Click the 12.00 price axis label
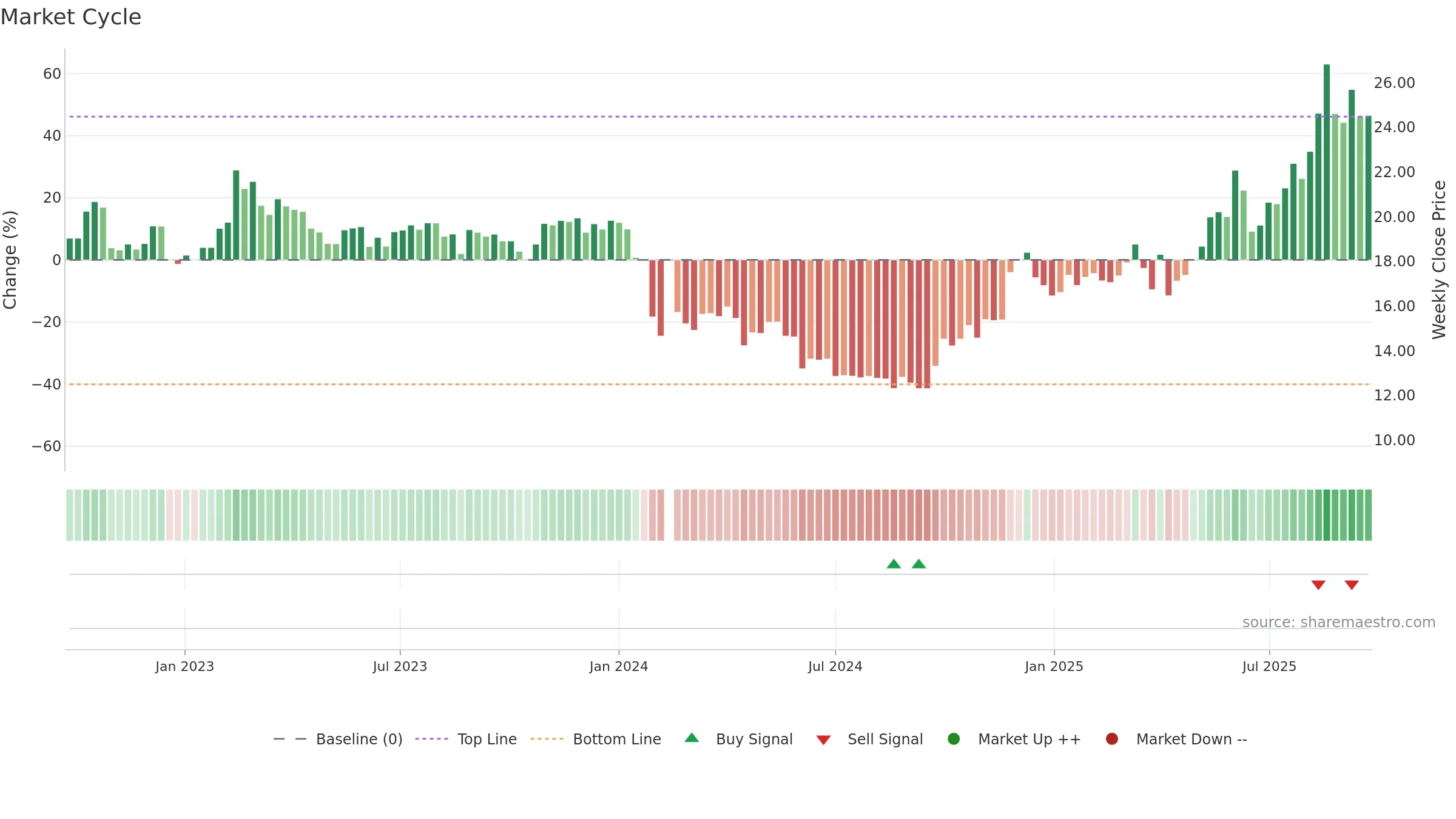This screenshot has width=1456, height=819. [x=1394, y=395]
